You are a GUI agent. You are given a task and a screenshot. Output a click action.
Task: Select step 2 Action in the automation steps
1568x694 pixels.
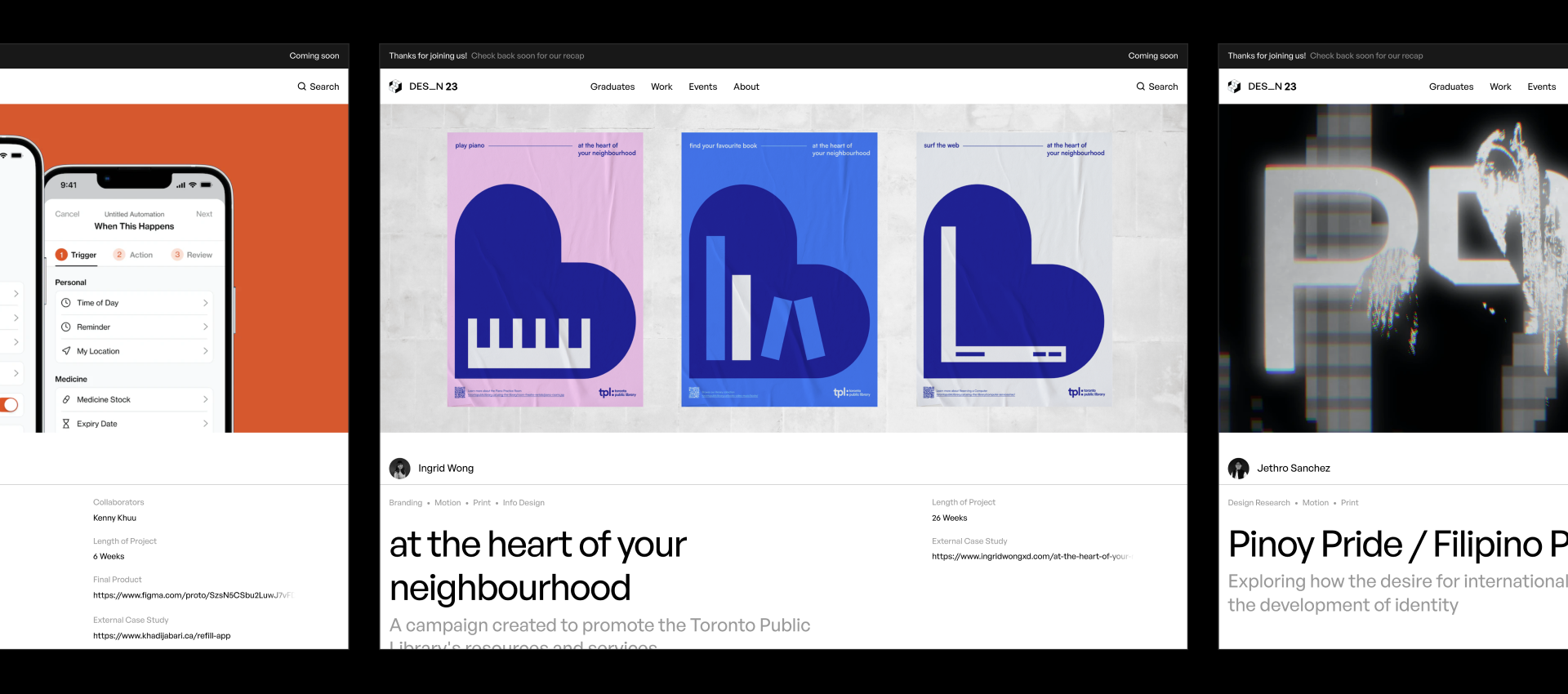pyautogui.click(x=134, y=255)
